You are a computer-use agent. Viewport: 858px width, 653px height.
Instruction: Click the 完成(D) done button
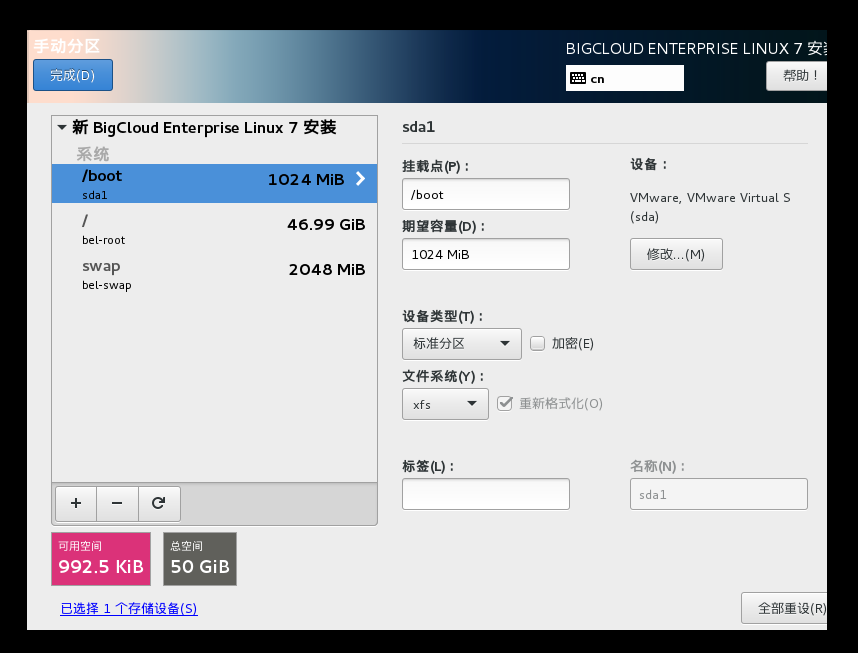click(72, 75)
